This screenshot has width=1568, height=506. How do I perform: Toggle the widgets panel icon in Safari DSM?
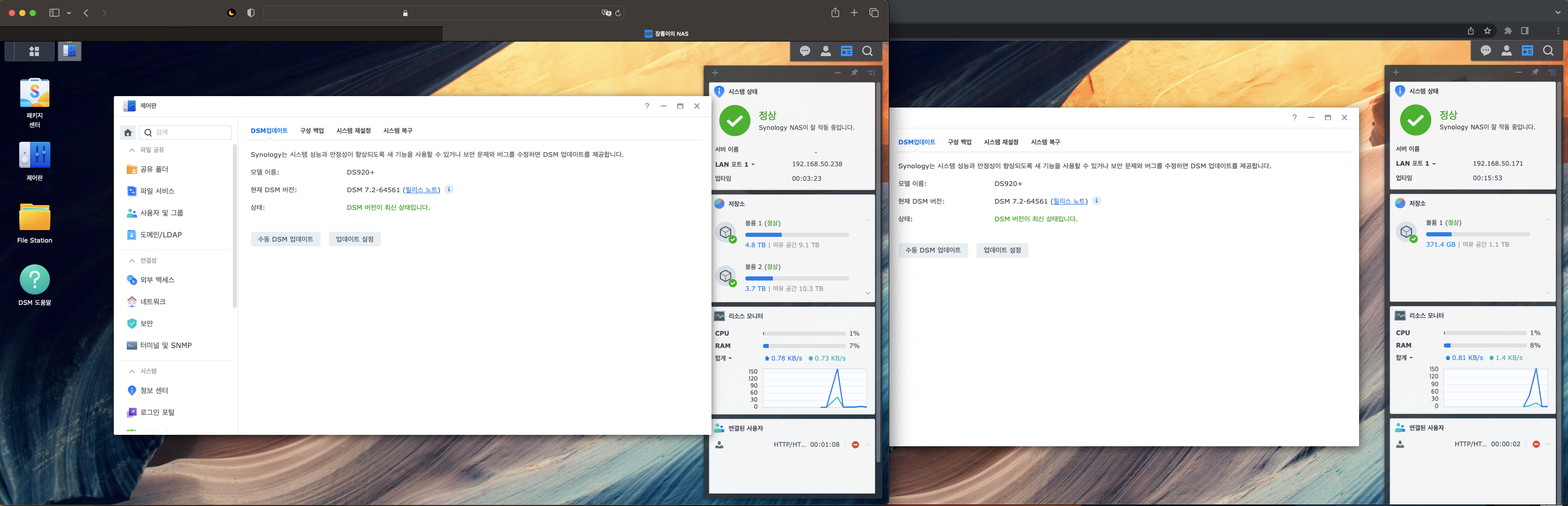(x=847, y=51)
